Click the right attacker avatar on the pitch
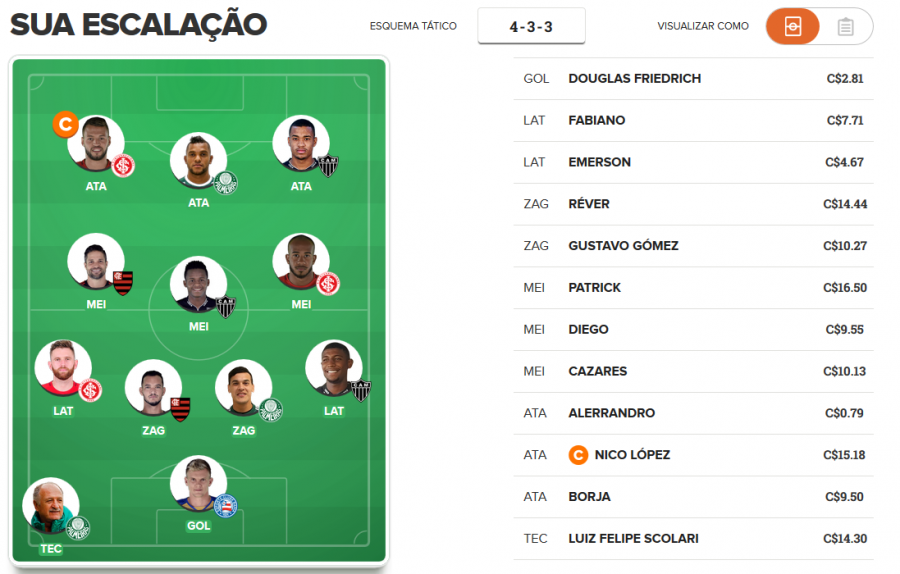This screenshot has width=900, height=574. coord(301,144)
